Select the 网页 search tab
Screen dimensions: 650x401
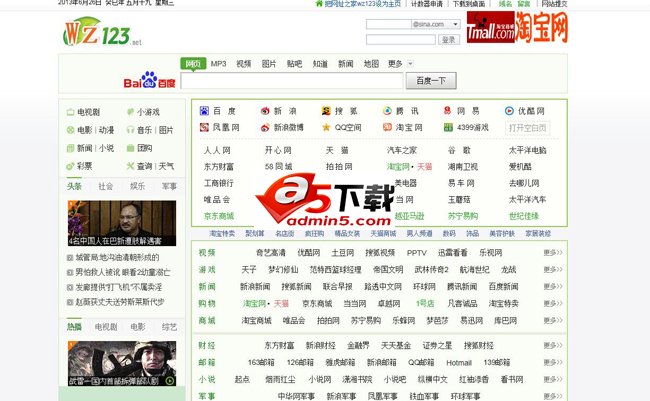coord(193,63)
